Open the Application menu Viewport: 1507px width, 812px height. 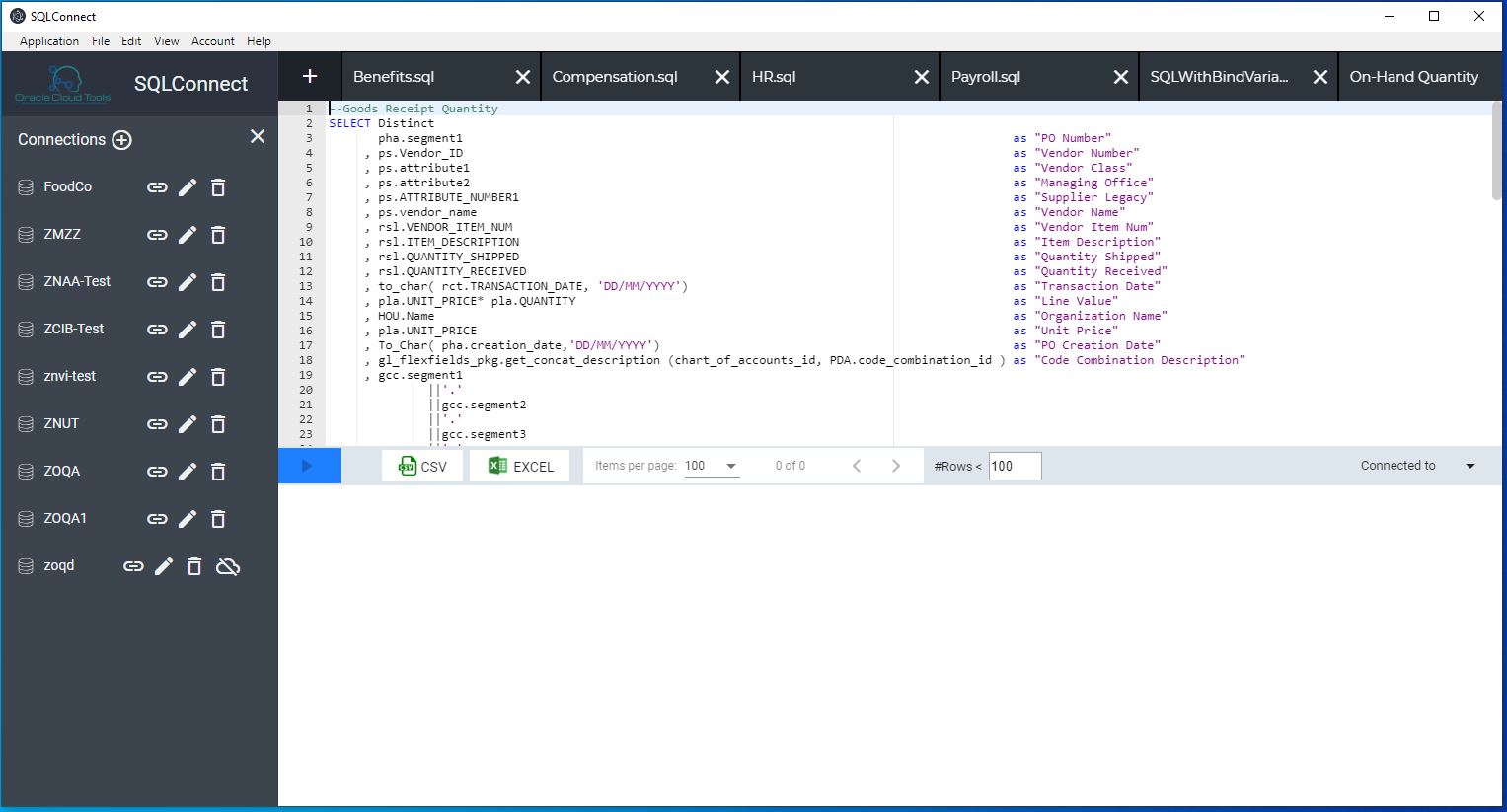point(49,41)
